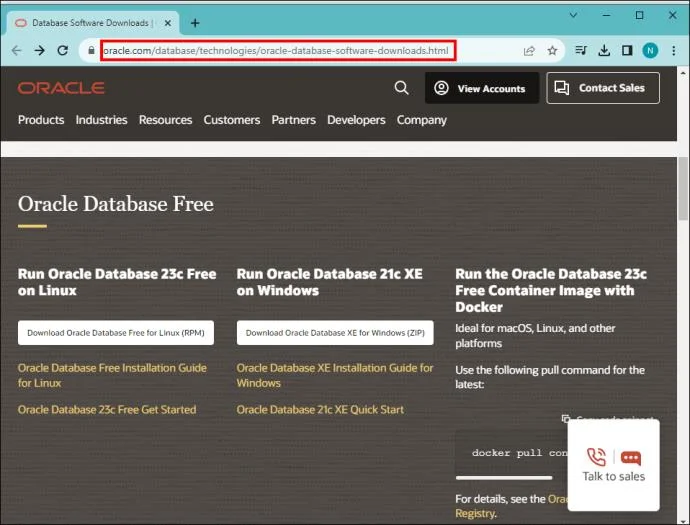
Task: Download Oracle Database Free for Linux (RPM)
Action: tap(116, 333)
